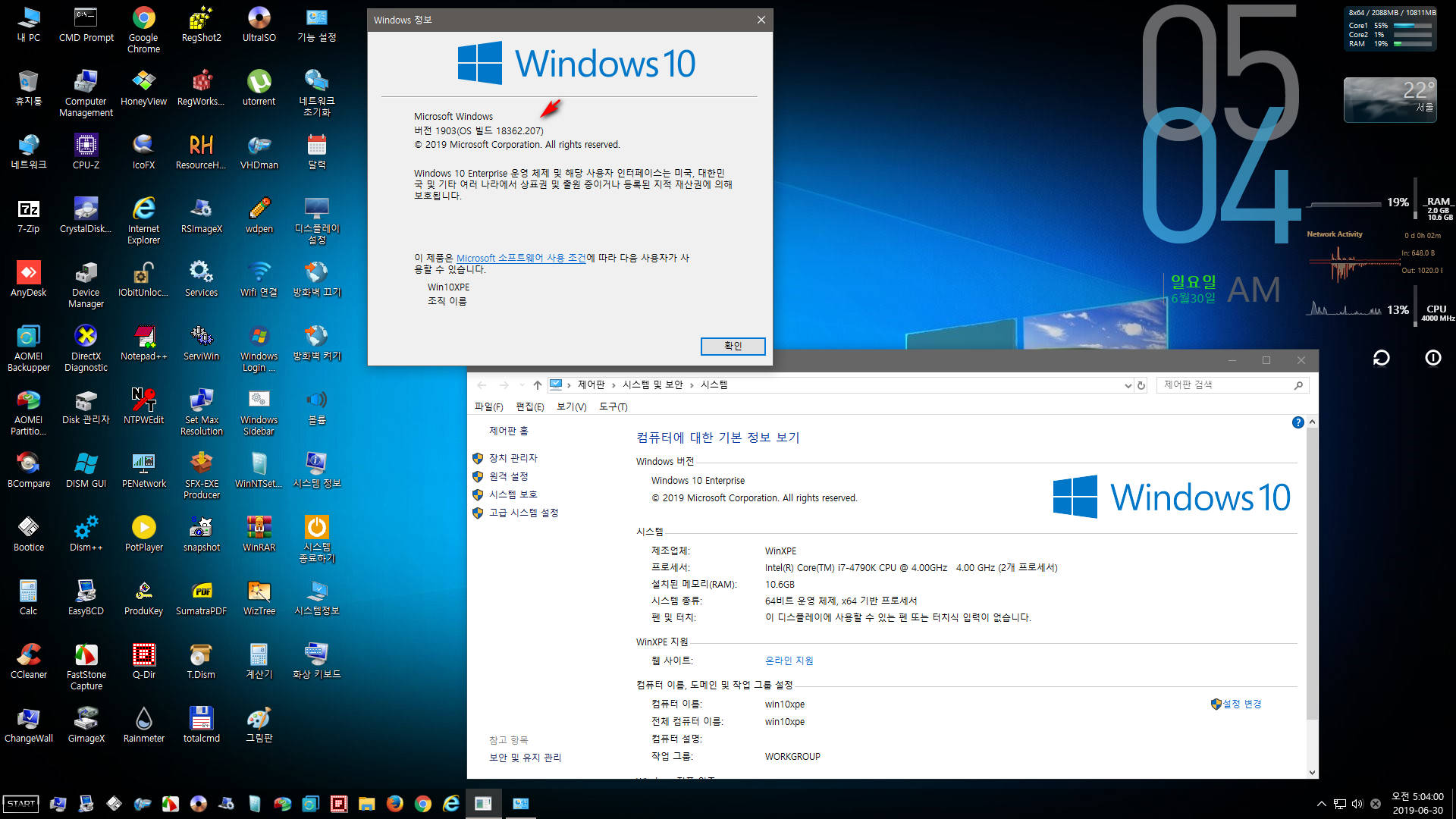Open HoneyView image viewer icon

click(x=143, y=88)
